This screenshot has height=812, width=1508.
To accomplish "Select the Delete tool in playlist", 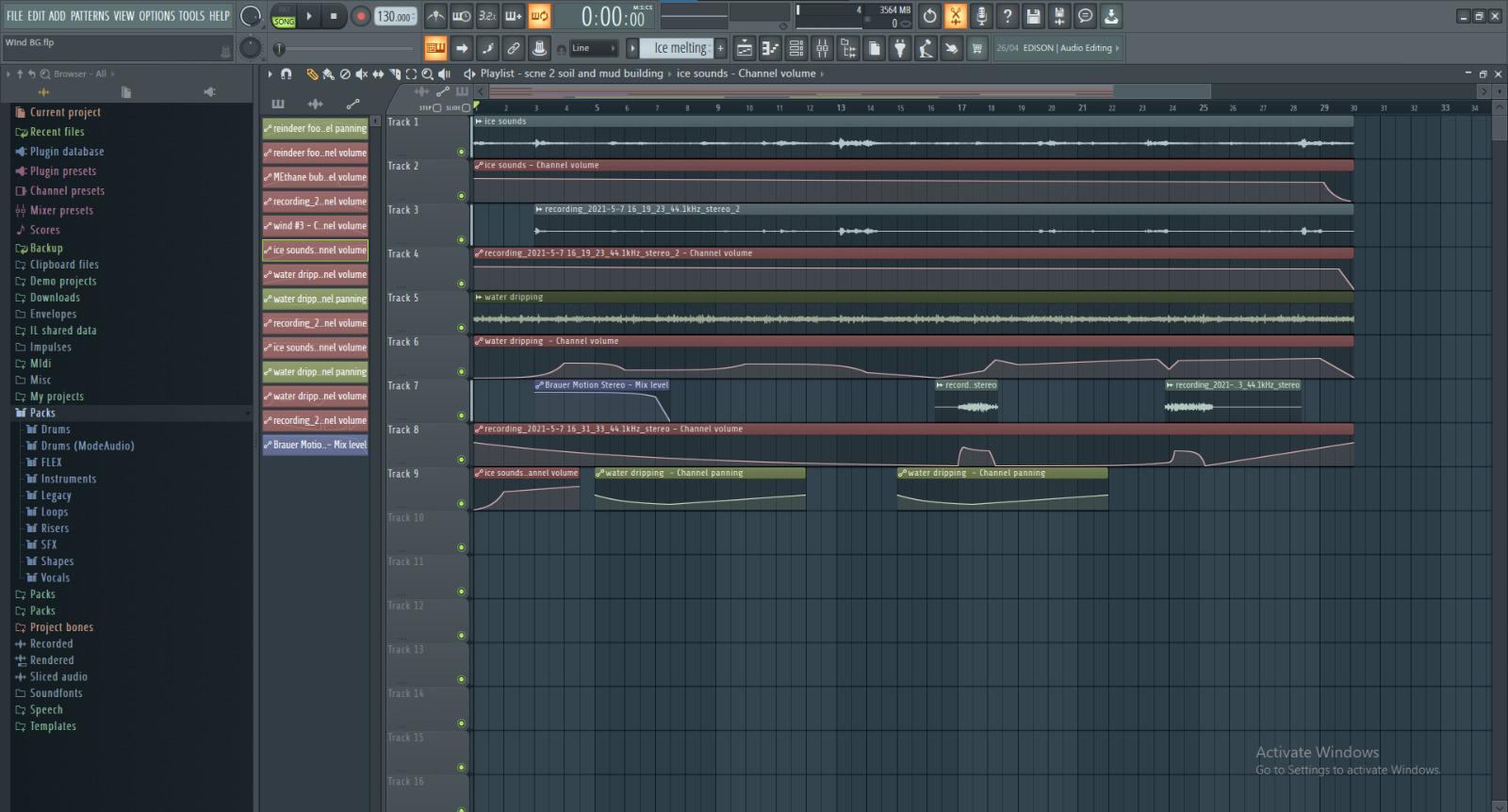I will tap(345, 73).
